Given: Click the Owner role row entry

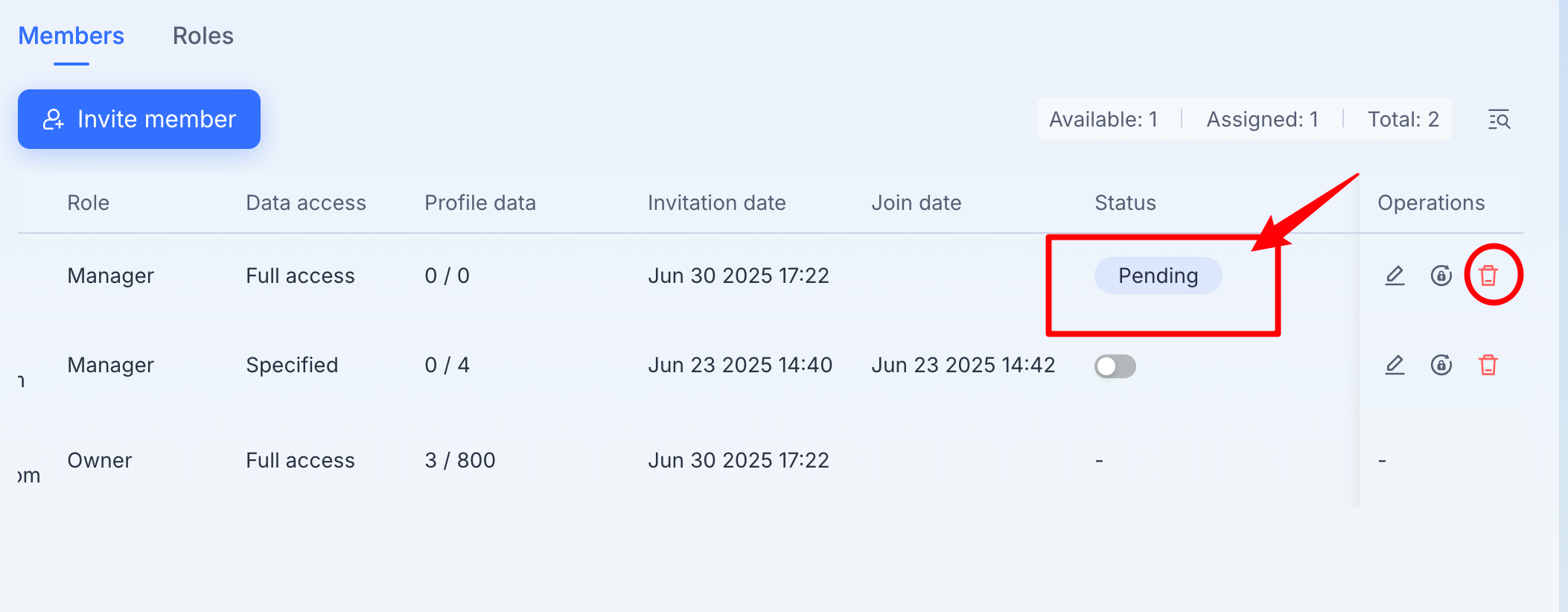Looking at the screenshot, I should (x=100, y=460).
